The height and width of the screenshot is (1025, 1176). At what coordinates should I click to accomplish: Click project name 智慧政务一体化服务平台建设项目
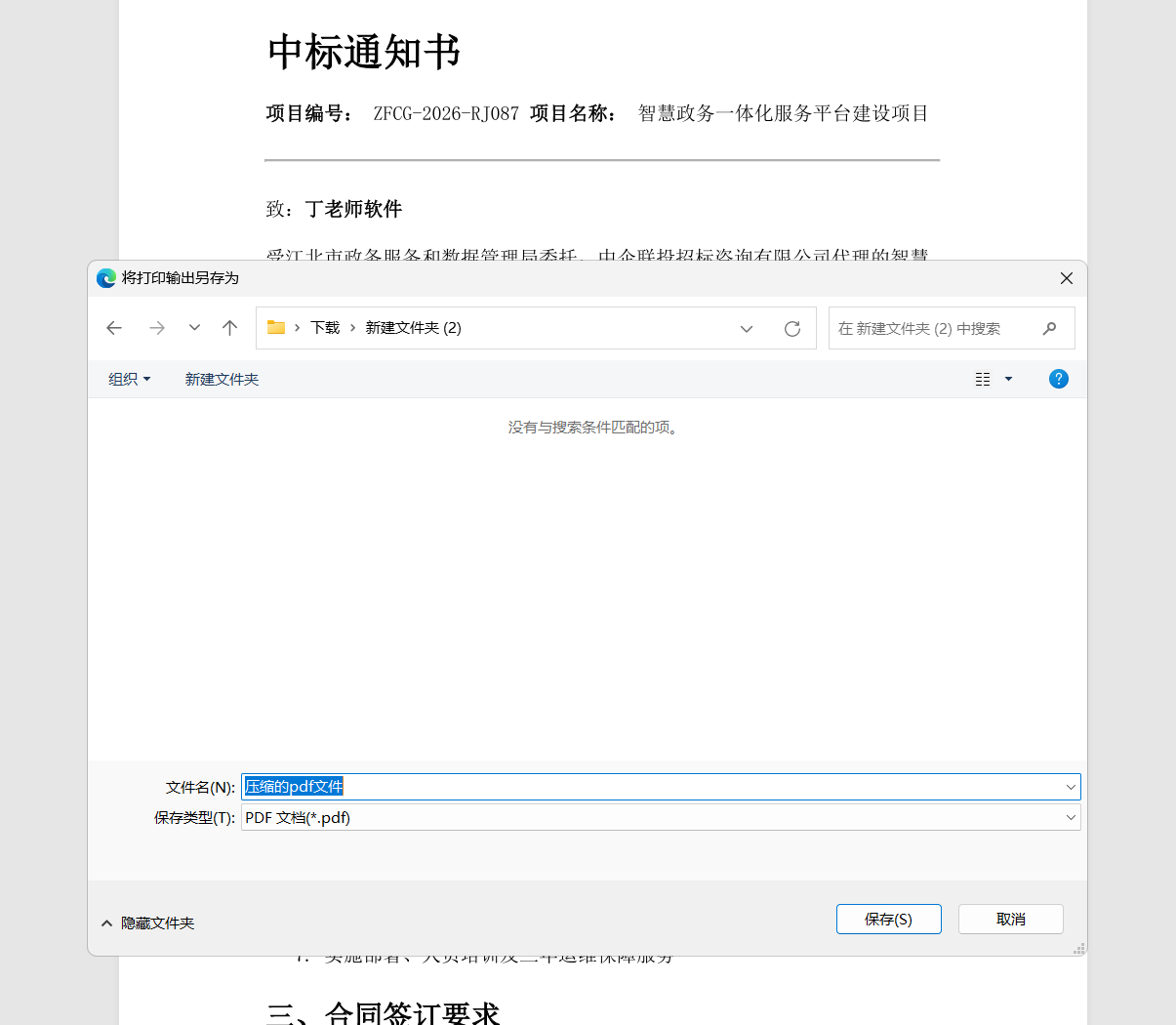tap(783, 113)
